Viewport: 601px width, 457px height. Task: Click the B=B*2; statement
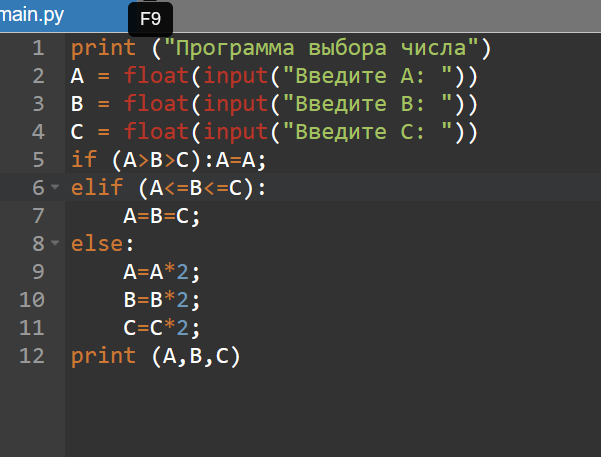point(162,300)
